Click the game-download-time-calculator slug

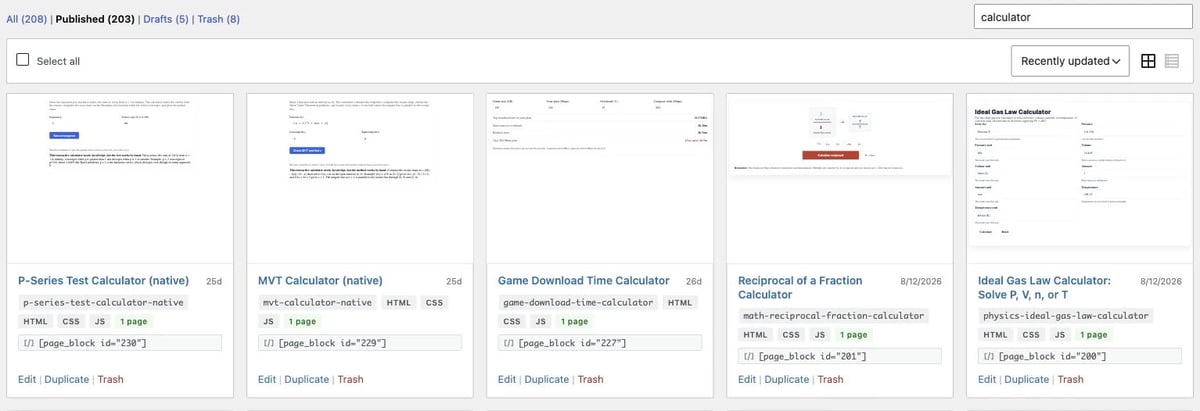(579, 302)
